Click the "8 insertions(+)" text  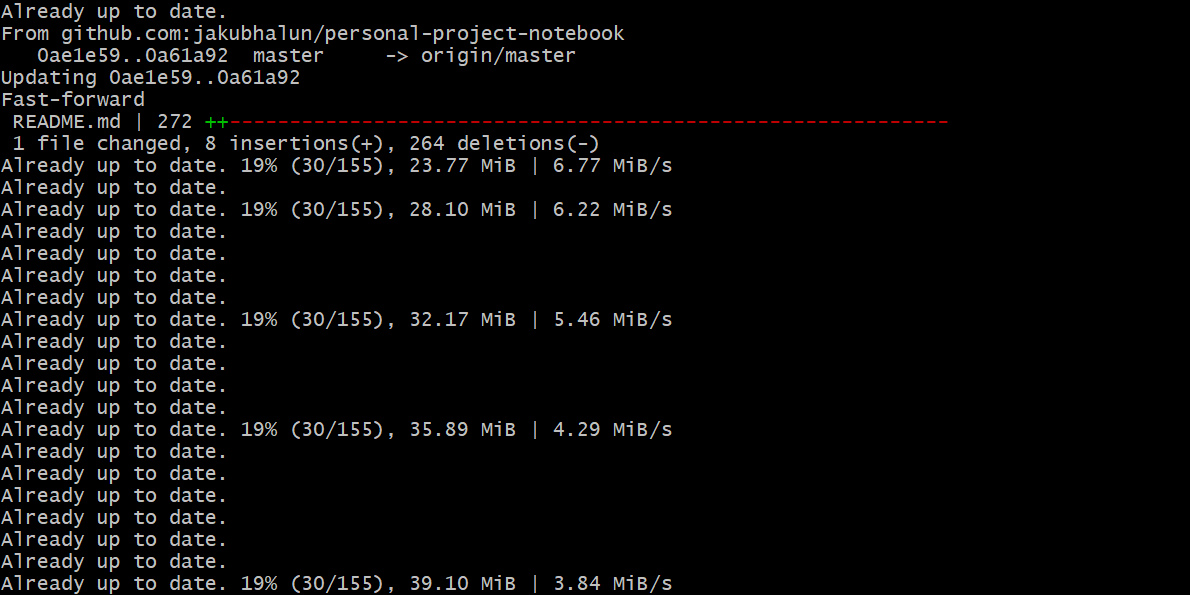click(x=312, y=144)
